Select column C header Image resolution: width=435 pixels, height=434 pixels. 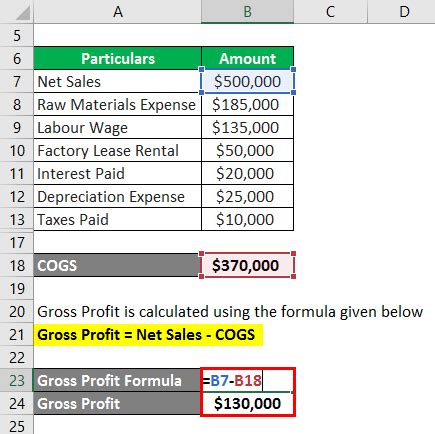(x=330, y=12)
